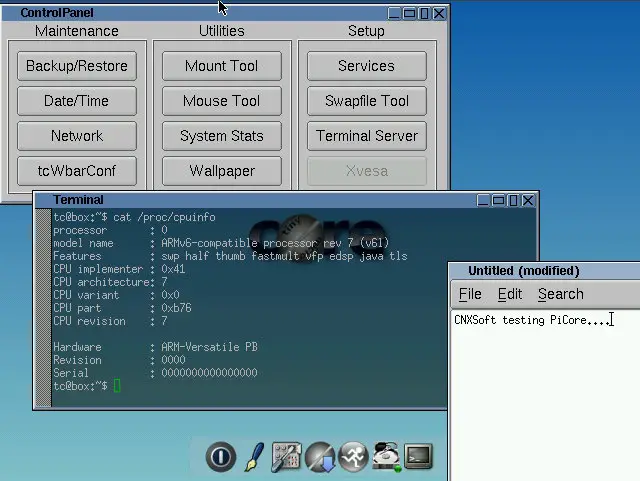Open Network configuration button
Screen dimensions: 640x481
(x=77, y=136)
